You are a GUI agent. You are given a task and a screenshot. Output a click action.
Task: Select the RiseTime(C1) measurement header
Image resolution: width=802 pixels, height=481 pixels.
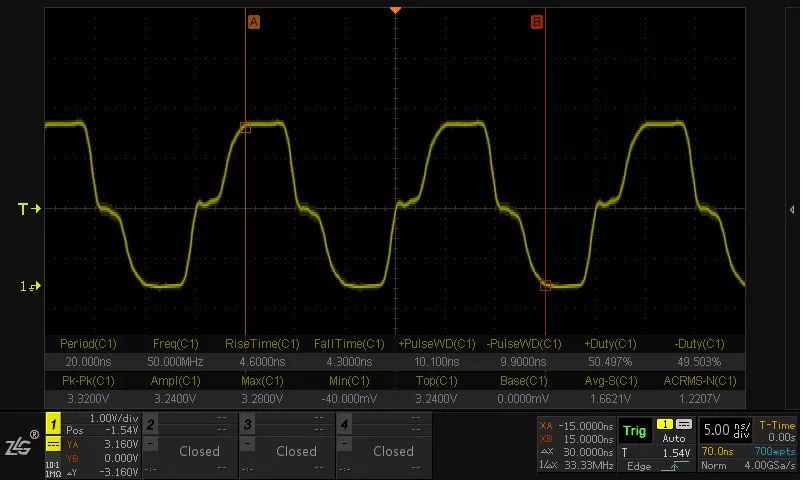click(262, 344)
